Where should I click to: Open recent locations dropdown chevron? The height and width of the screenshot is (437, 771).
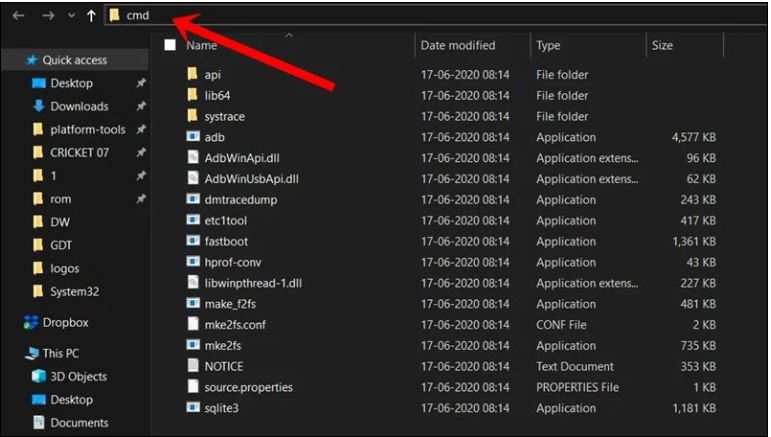71,16
